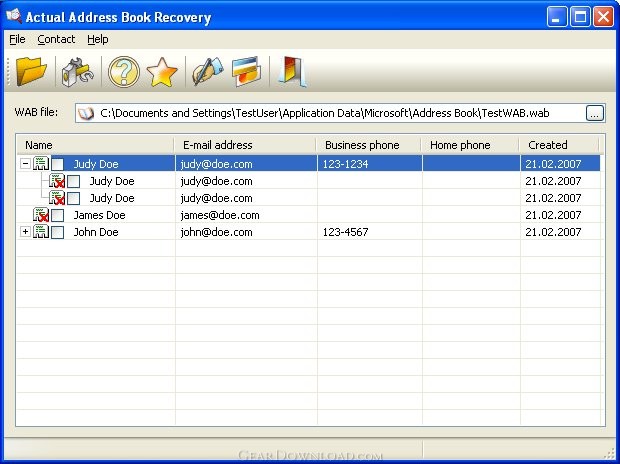Sort by the Name column header
Viewport: 620px width, 464px height.
point(95,145)
